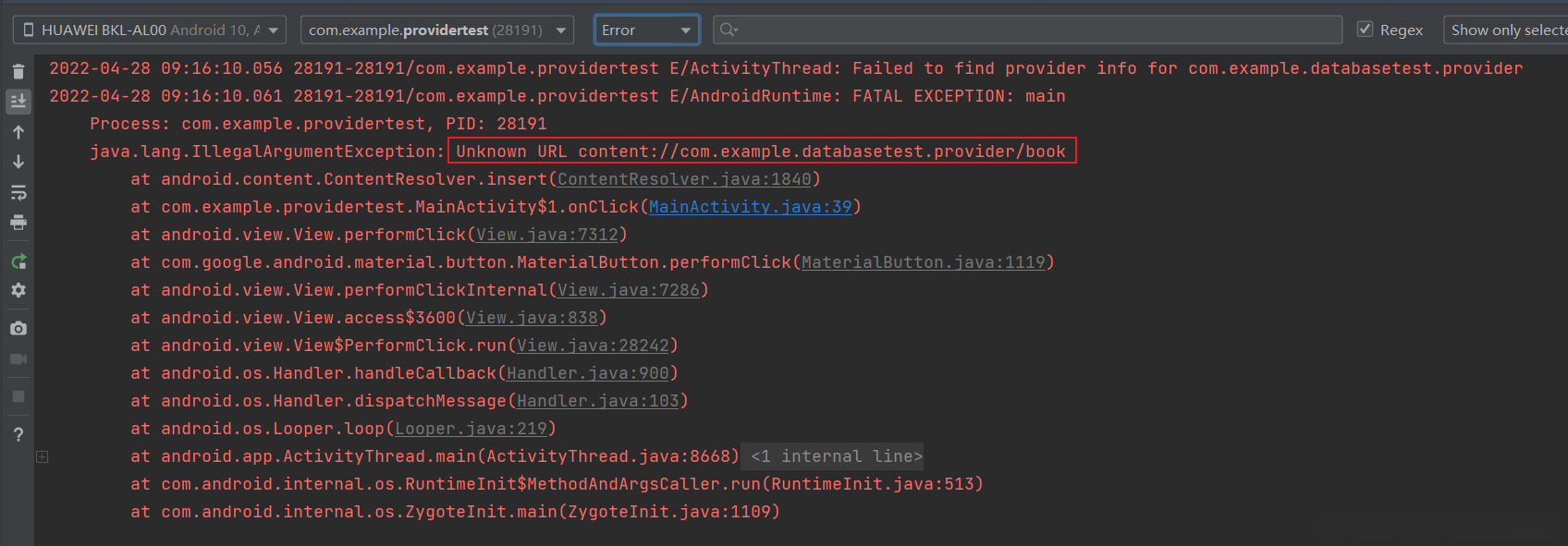Restart logcat with the green icon

(18, 261)
